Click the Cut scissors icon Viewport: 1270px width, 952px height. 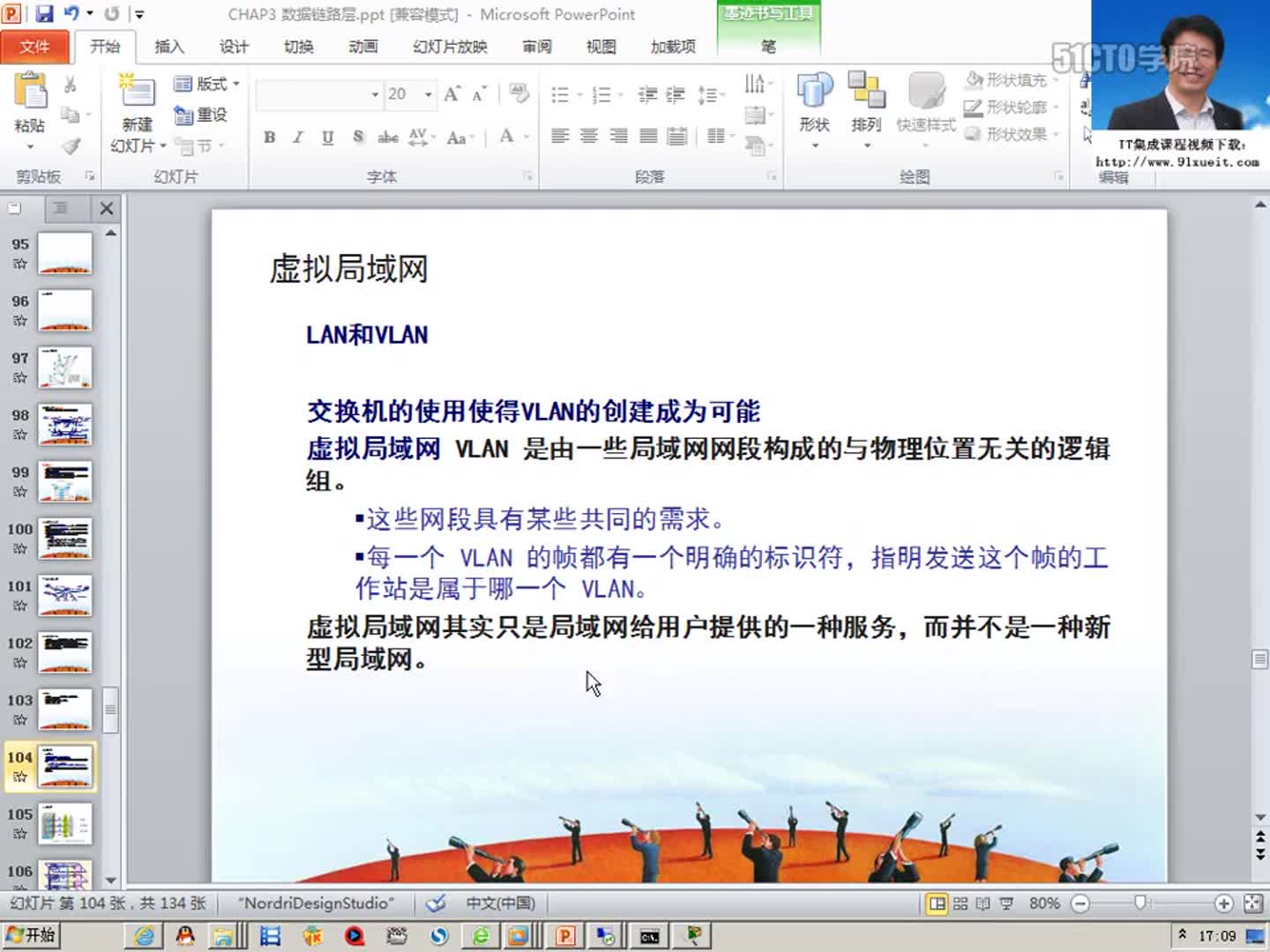[71, 85]
